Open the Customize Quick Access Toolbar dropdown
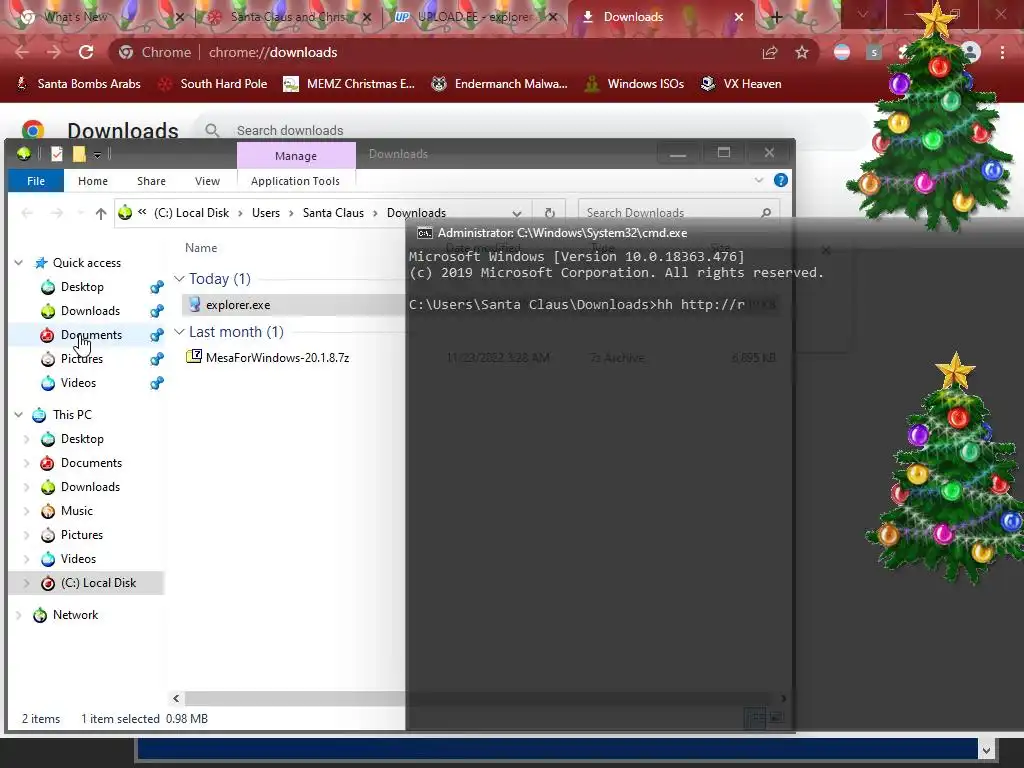Image resolution: width=1024 pixels, height=768 pixels. (x=97, y=154)
